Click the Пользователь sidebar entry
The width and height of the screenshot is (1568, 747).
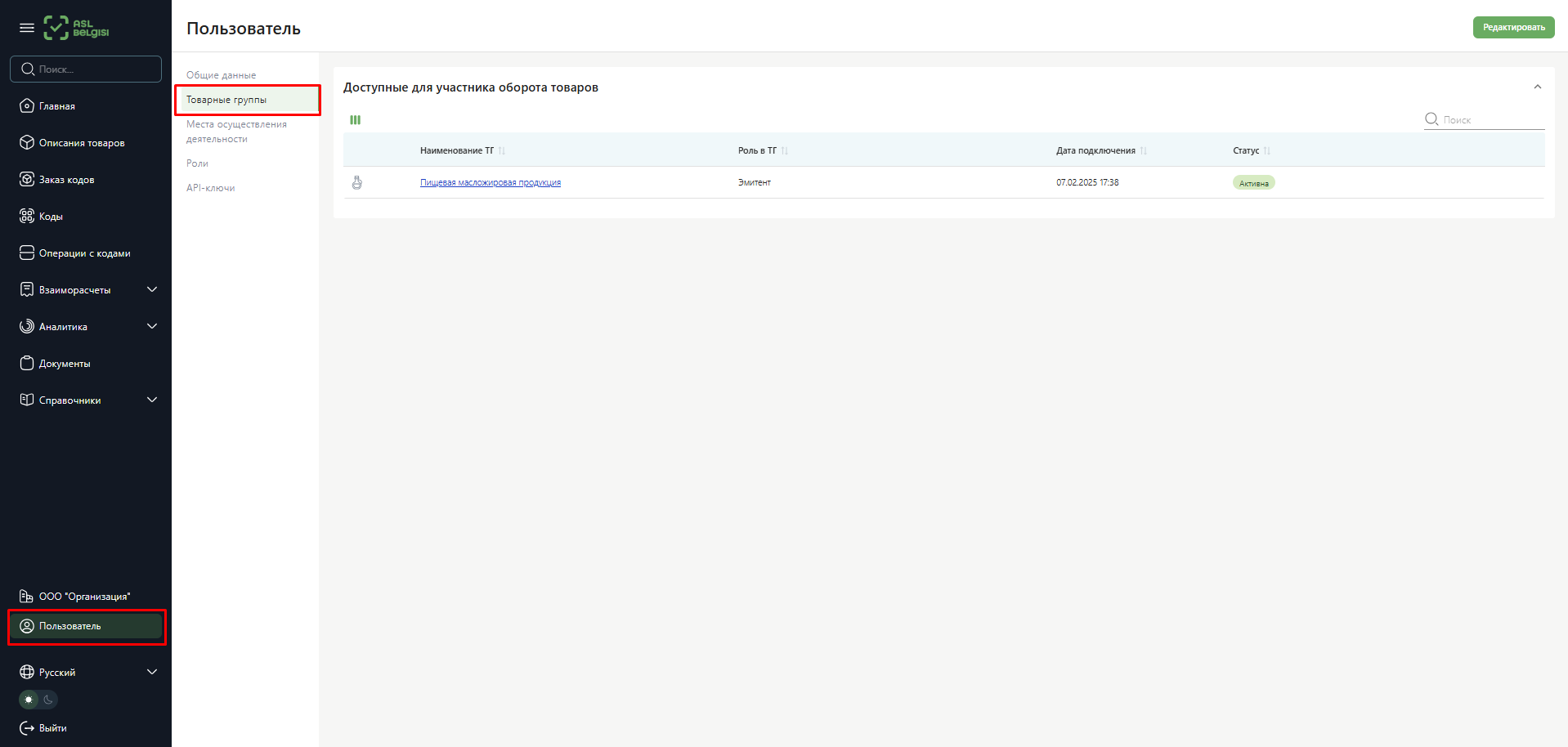pyautogui.click(x=86, y=626)
